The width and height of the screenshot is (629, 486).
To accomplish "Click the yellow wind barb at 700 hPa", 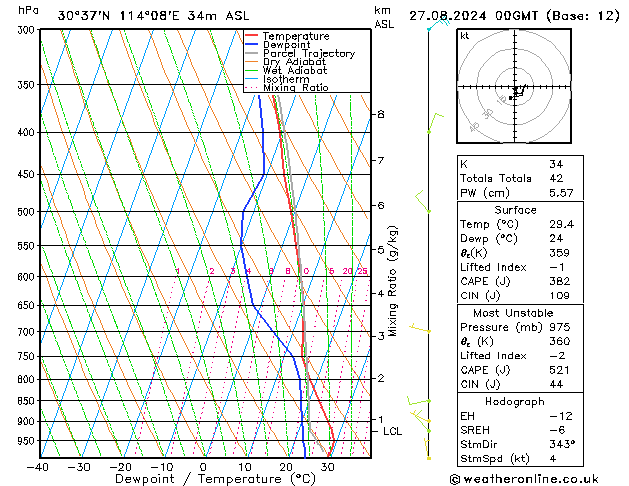I will [420, 328].
